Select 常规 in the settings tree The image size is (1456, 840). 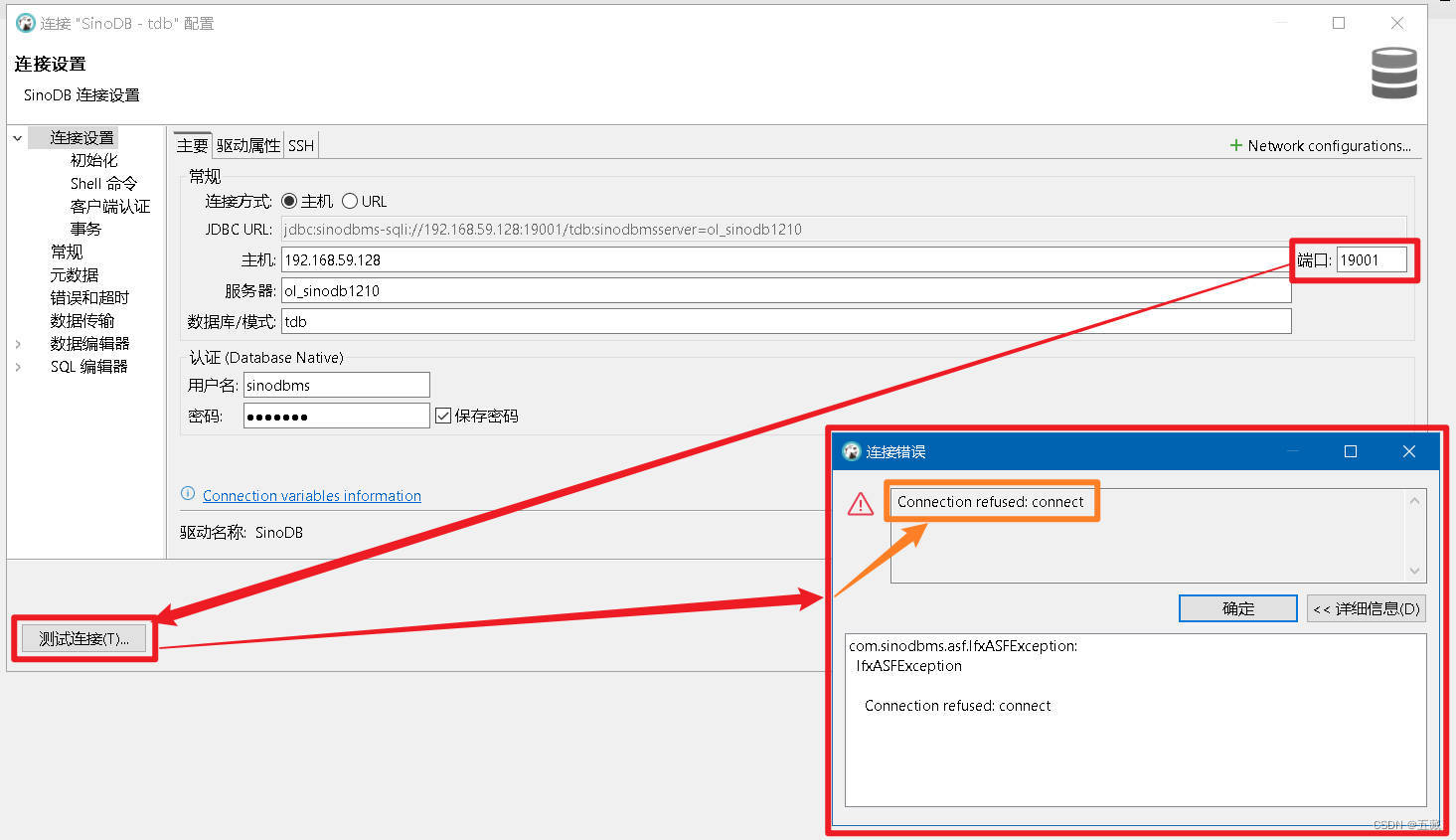(67, 252)
